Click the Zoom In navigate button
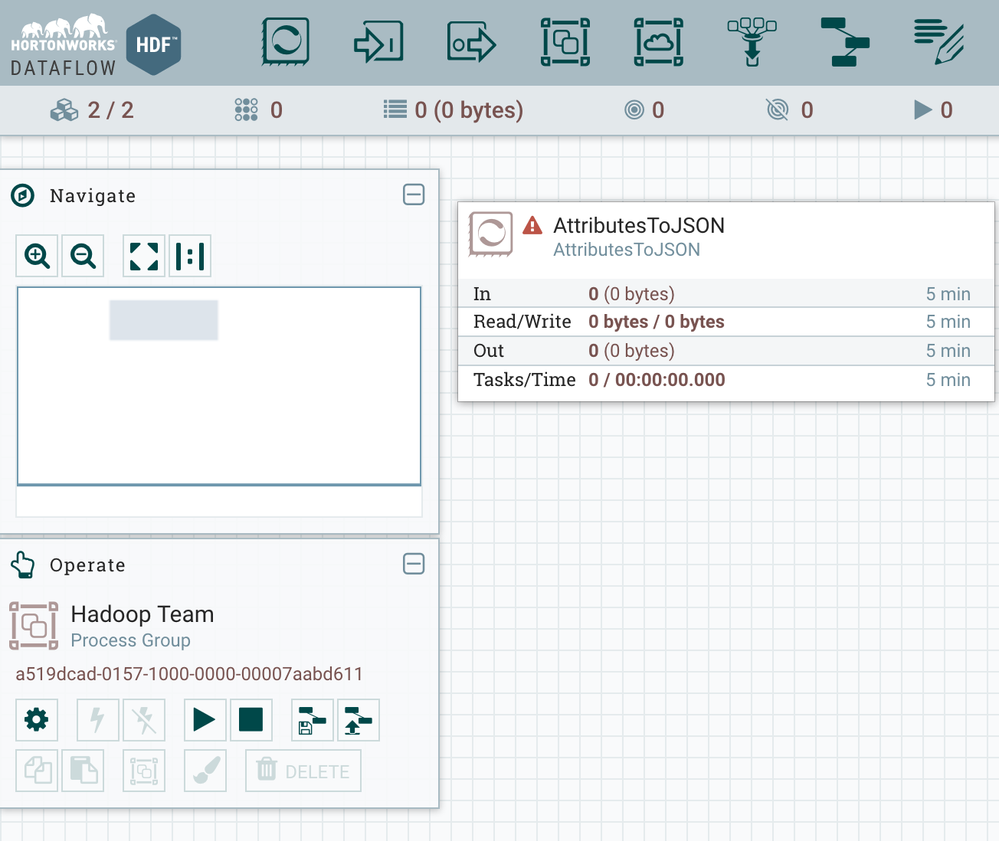The image size is (999, 841). tap(37, 256)
